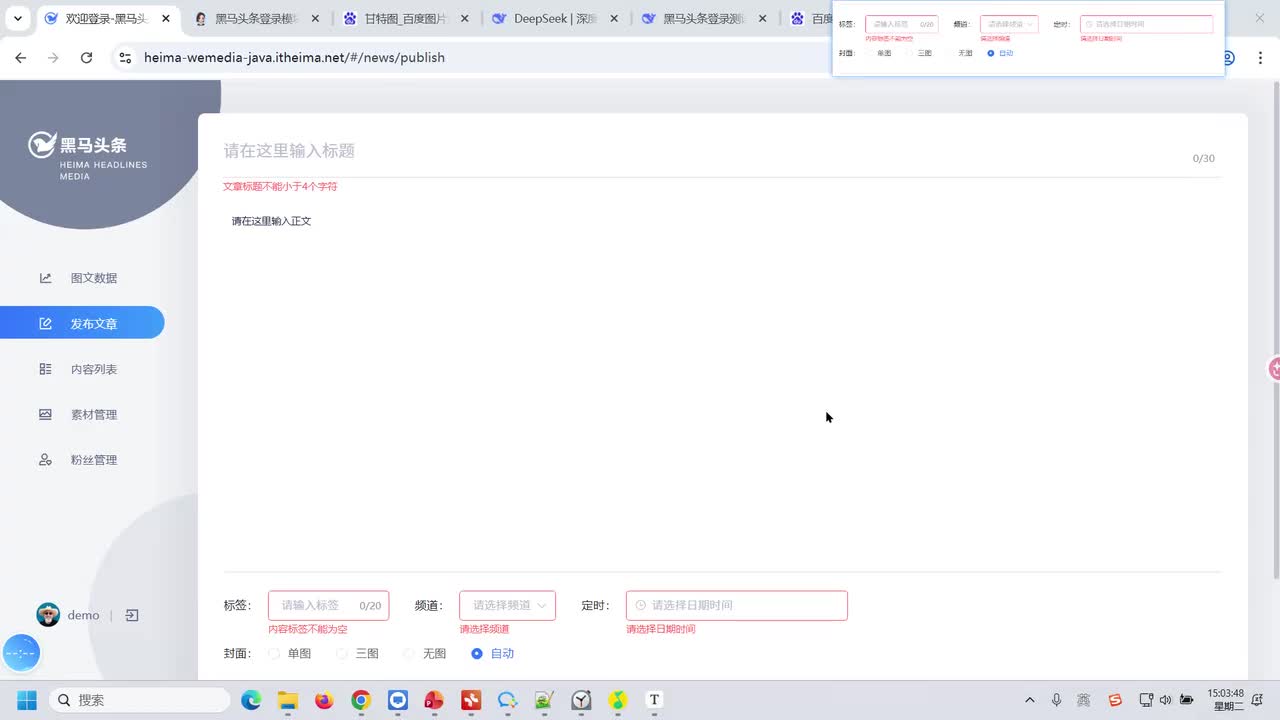The image size is (1280, 720).
Task: Reload the current page
Action: (86, 58)
